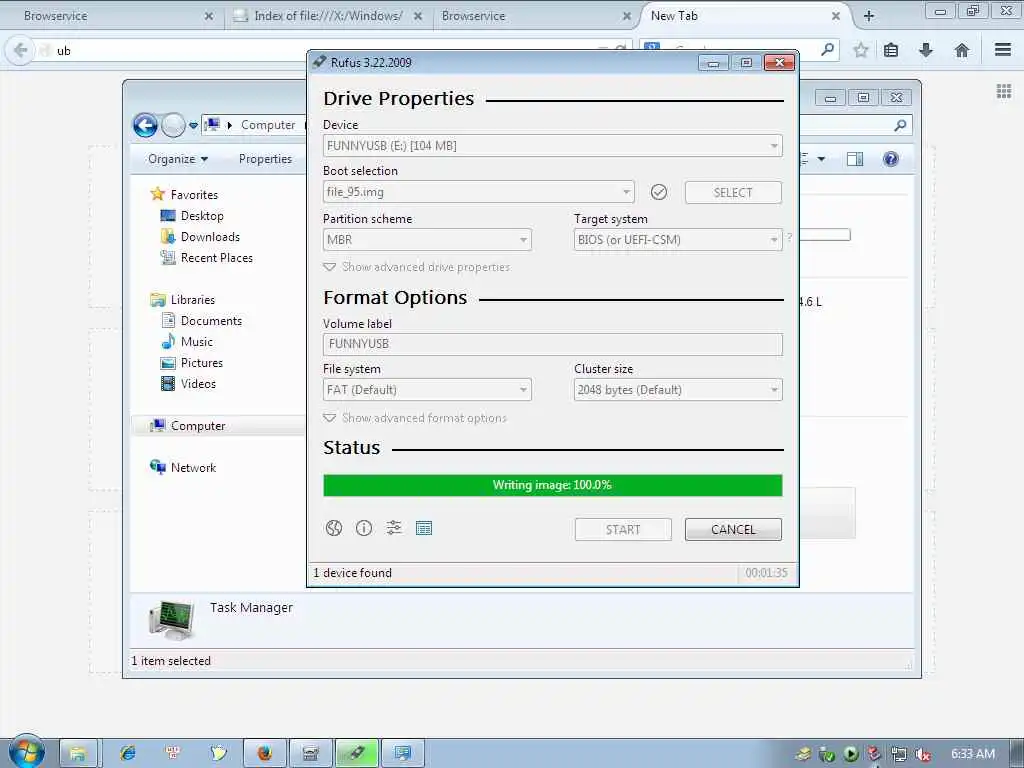Click Firefox bookmark star icon
This screenshot has height=768, width=1024.
861,50
